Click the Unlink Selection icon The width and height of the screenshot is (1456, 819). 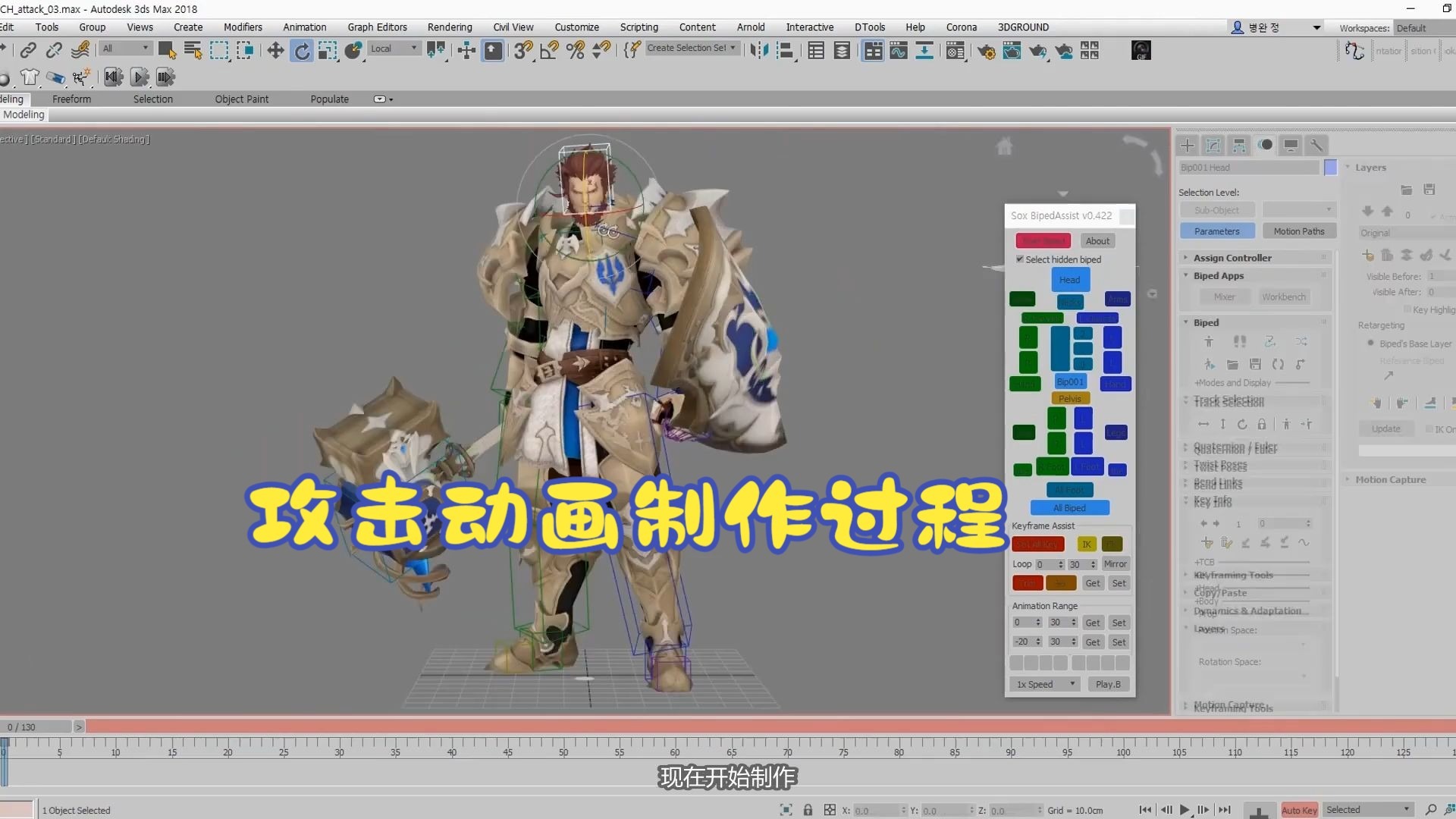tap(54, 51)
